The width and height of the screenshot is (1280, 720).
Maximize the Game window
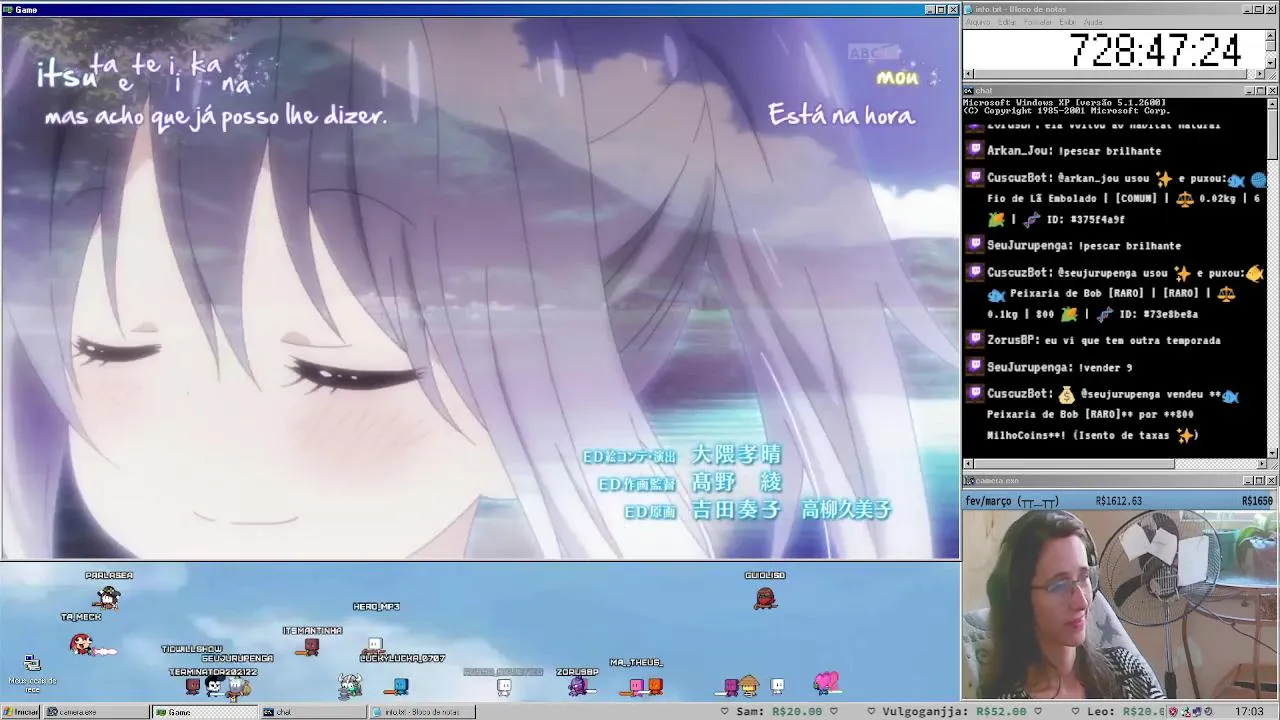click(x=941, y=9)
